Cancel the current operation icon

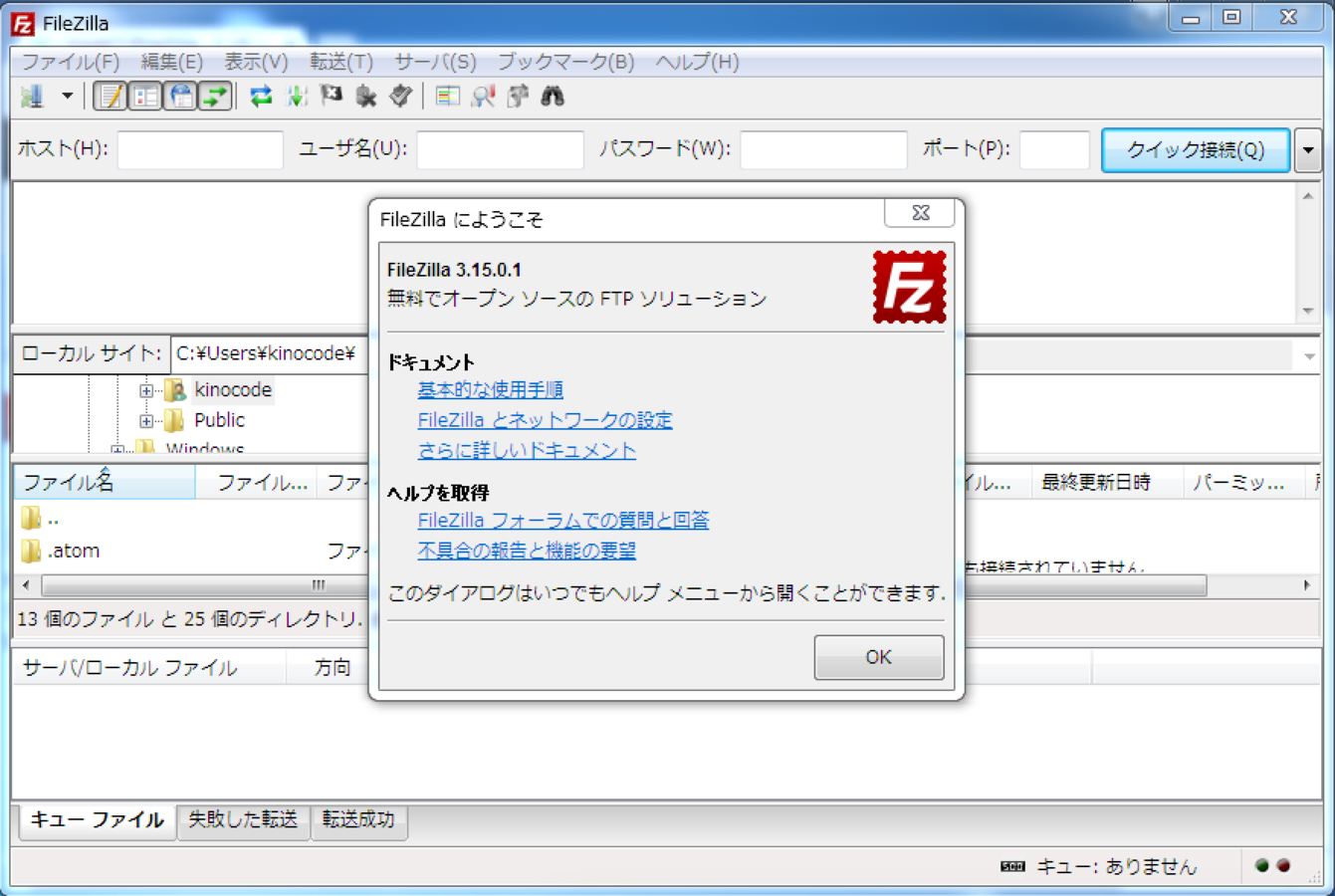coord(332,96)
